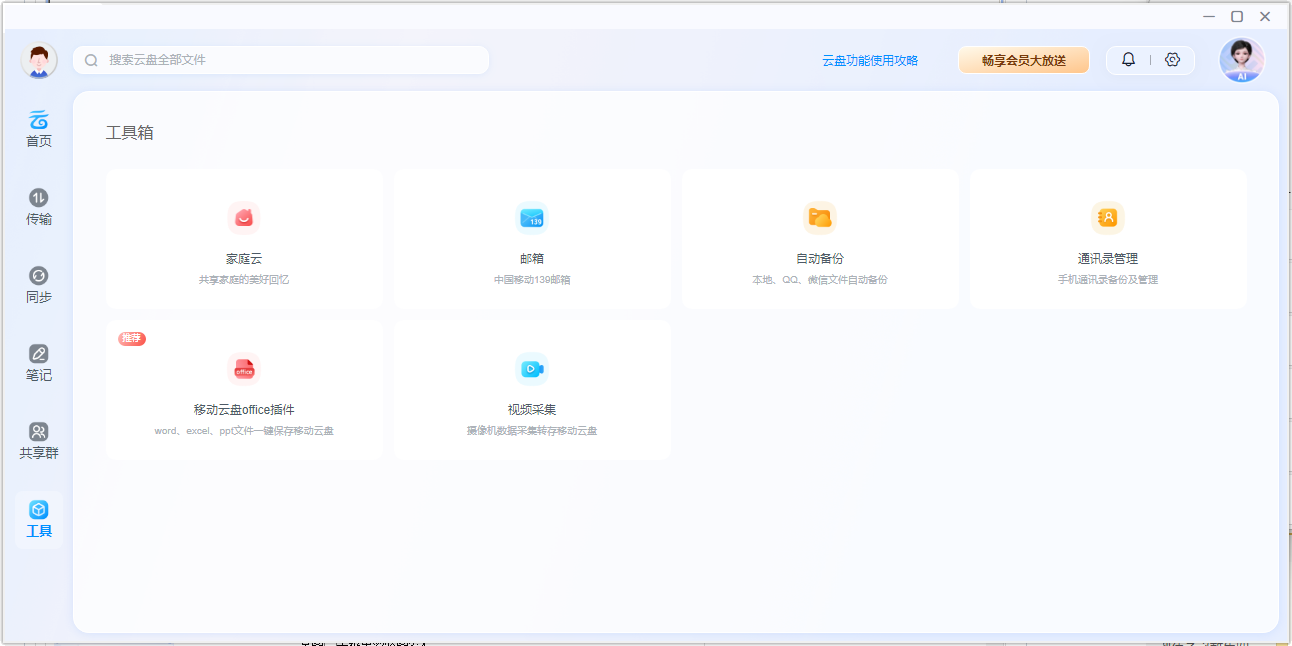Image resolution: width=1292 pixels, height=646 pixels.
Task: Open 移动云盘office插件 title
Action: point(244,409)
